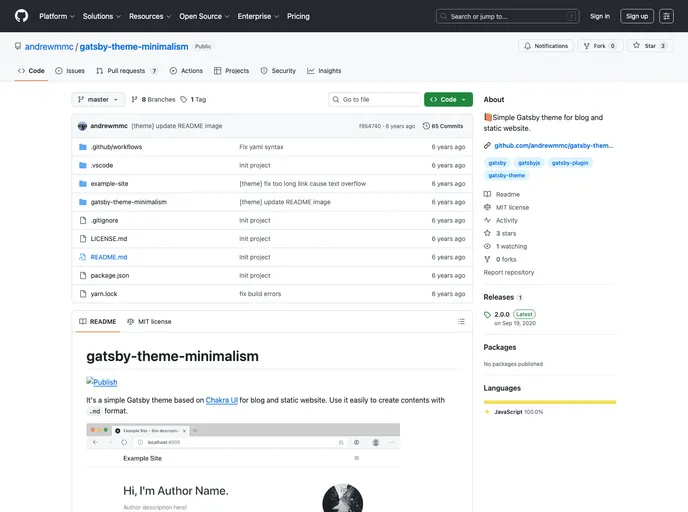Open the README outline icon

coord(461,321)
